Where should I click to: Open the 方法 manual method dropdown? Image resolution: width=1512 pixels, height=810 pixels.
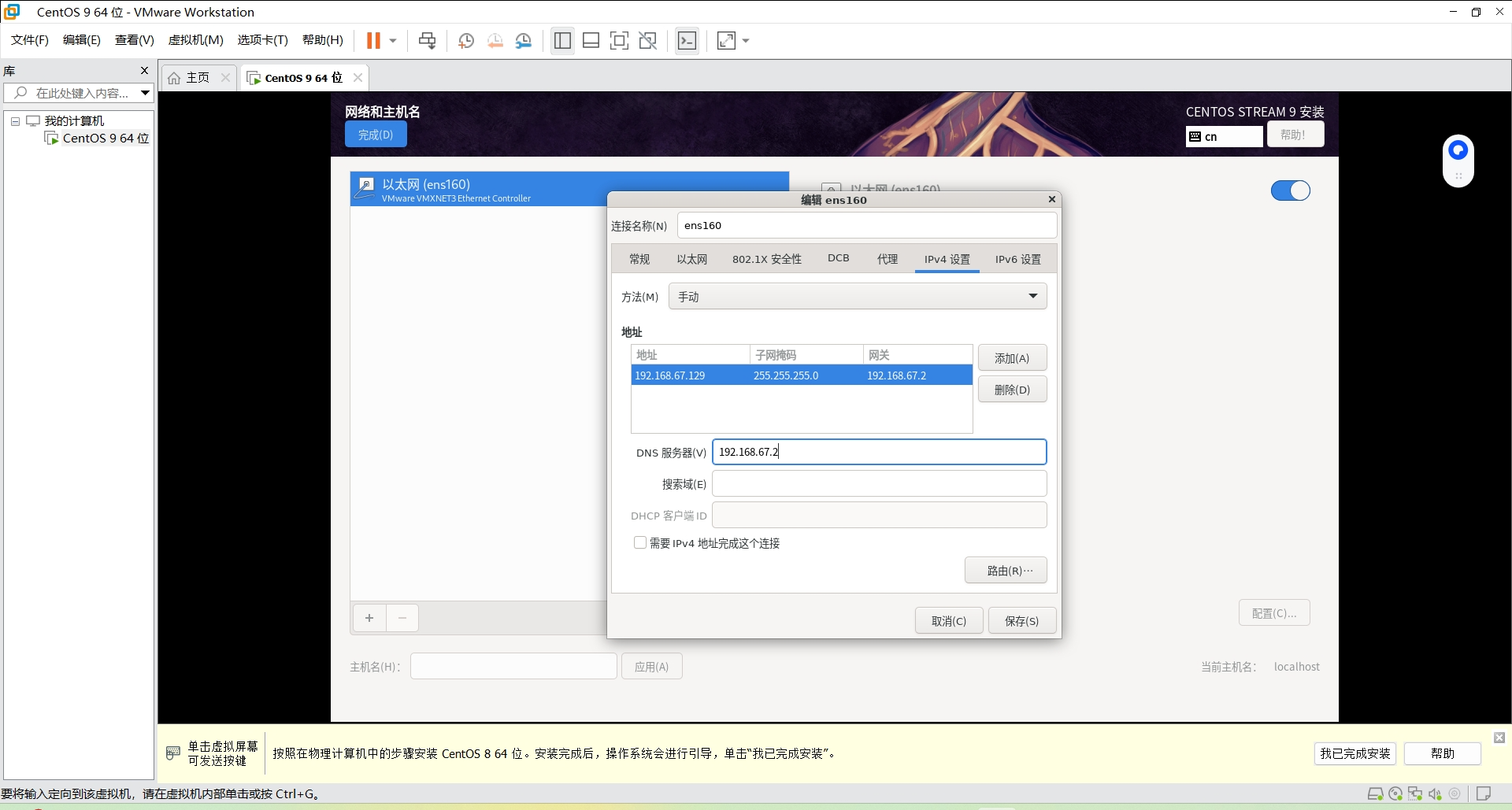click(858, 296)
